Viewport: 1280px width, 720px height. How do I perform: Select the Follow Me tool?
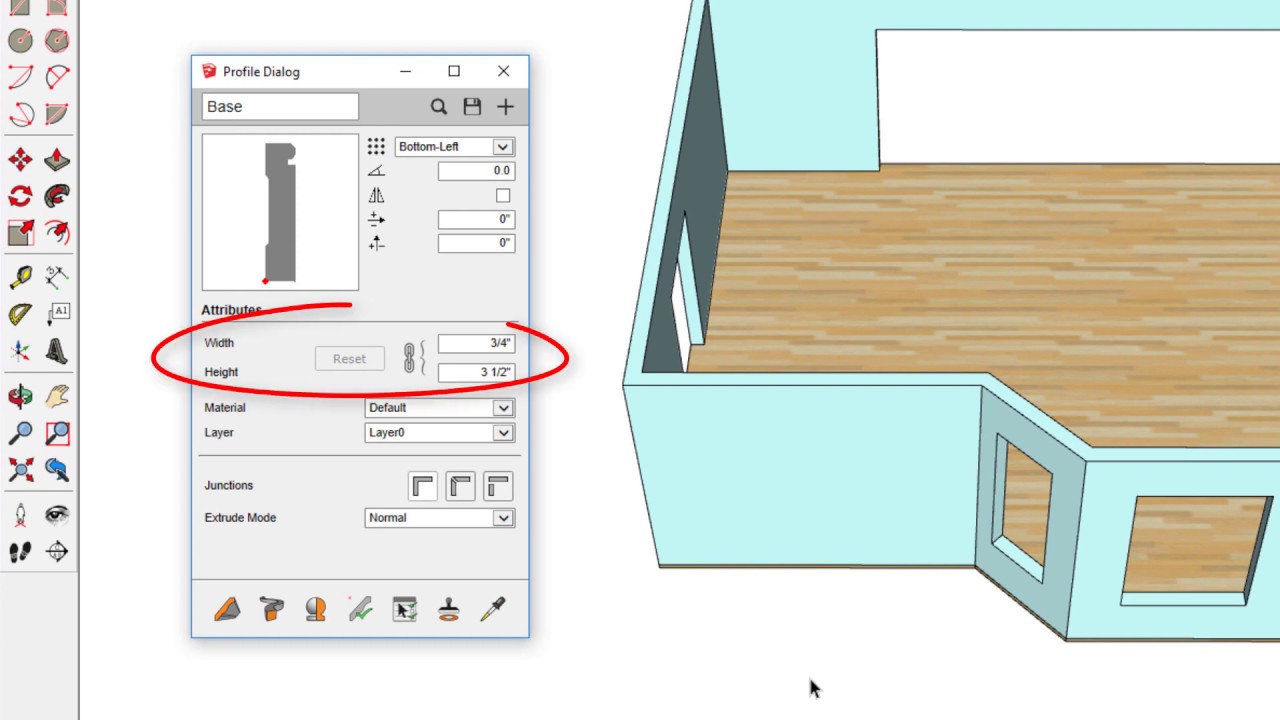click(57, 196)
